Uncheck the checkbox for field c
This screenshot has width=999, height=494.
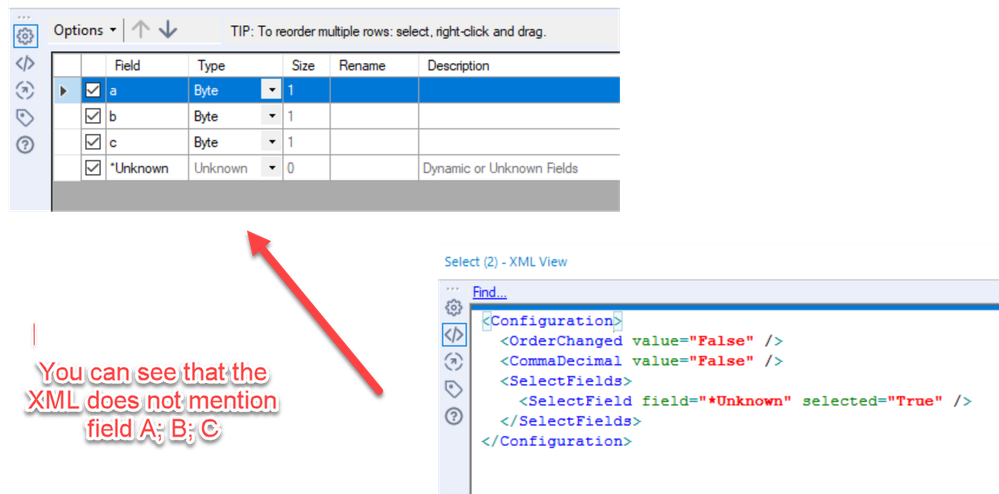(x=93, y=142)
